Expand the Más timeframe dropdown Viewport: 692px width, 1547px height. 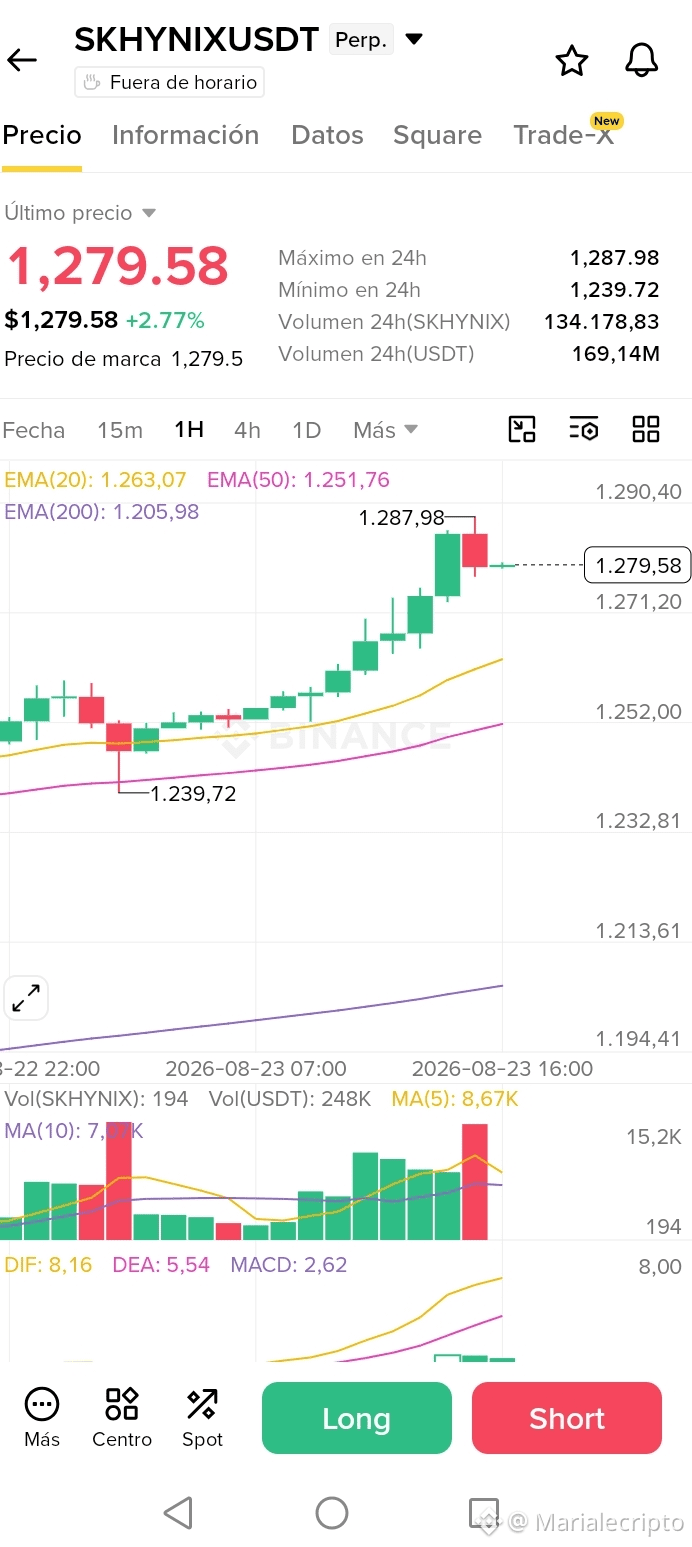[x=385, y=430]
